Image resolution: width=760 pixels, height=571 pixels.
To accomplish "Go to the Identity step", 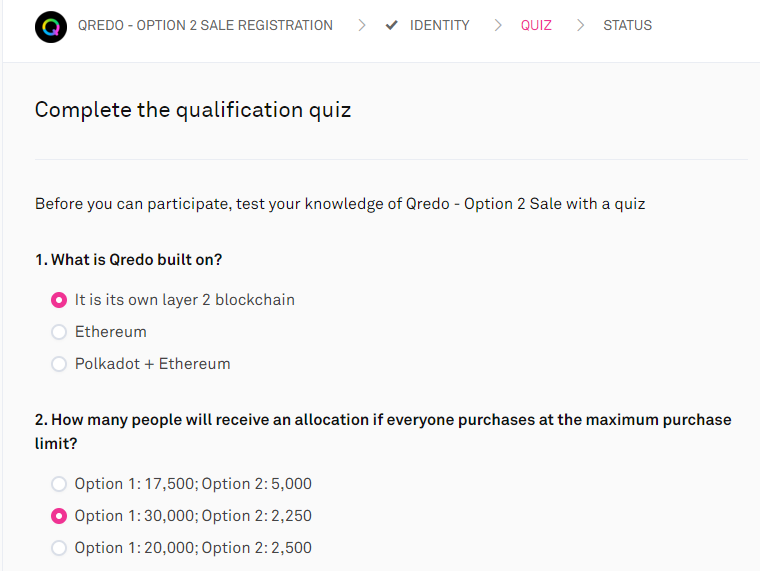I will tap(439, 25).
